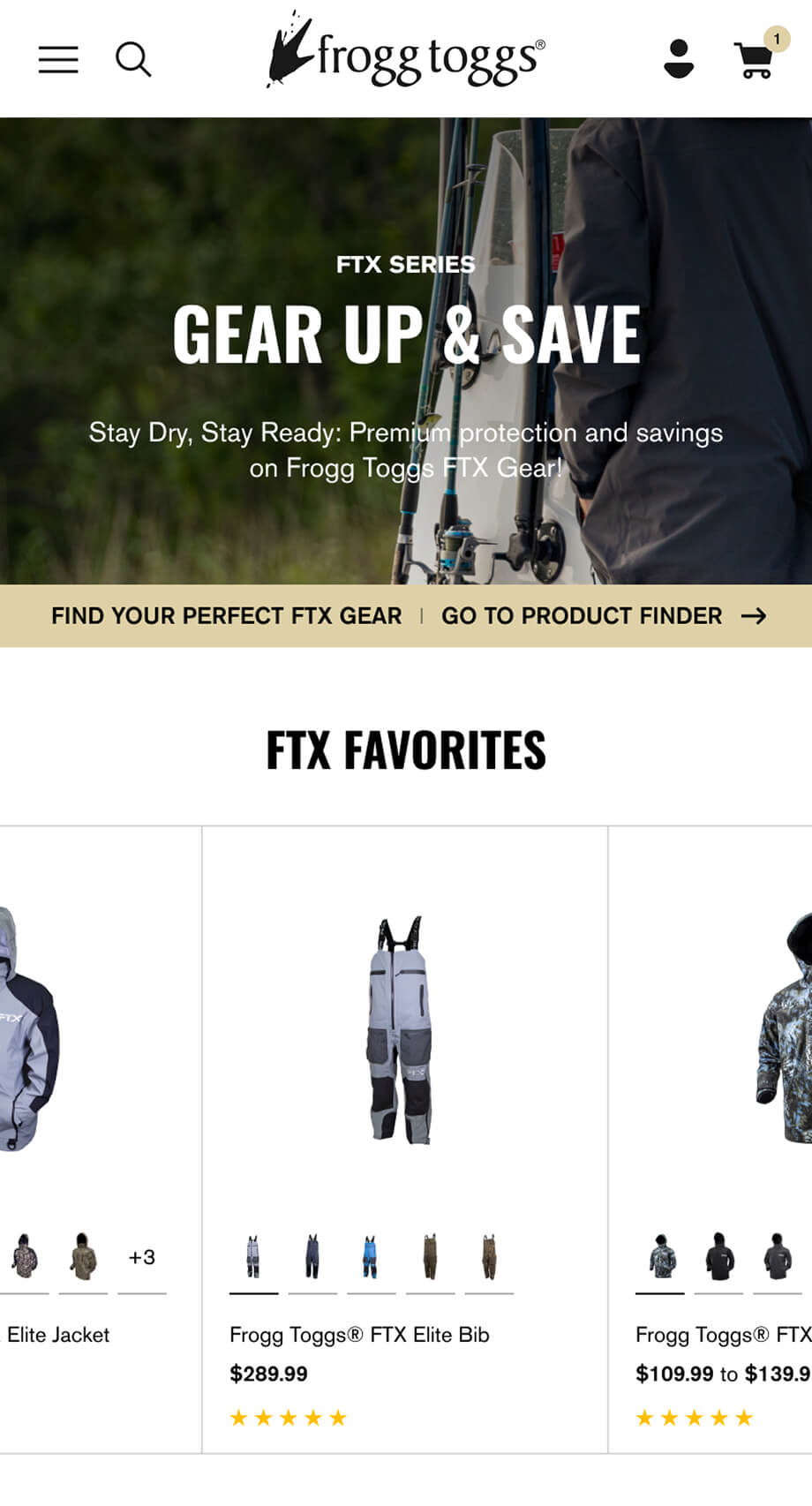
Task: View the shopping cart icon
Action: pyautogui.click(x=754, y=60)
